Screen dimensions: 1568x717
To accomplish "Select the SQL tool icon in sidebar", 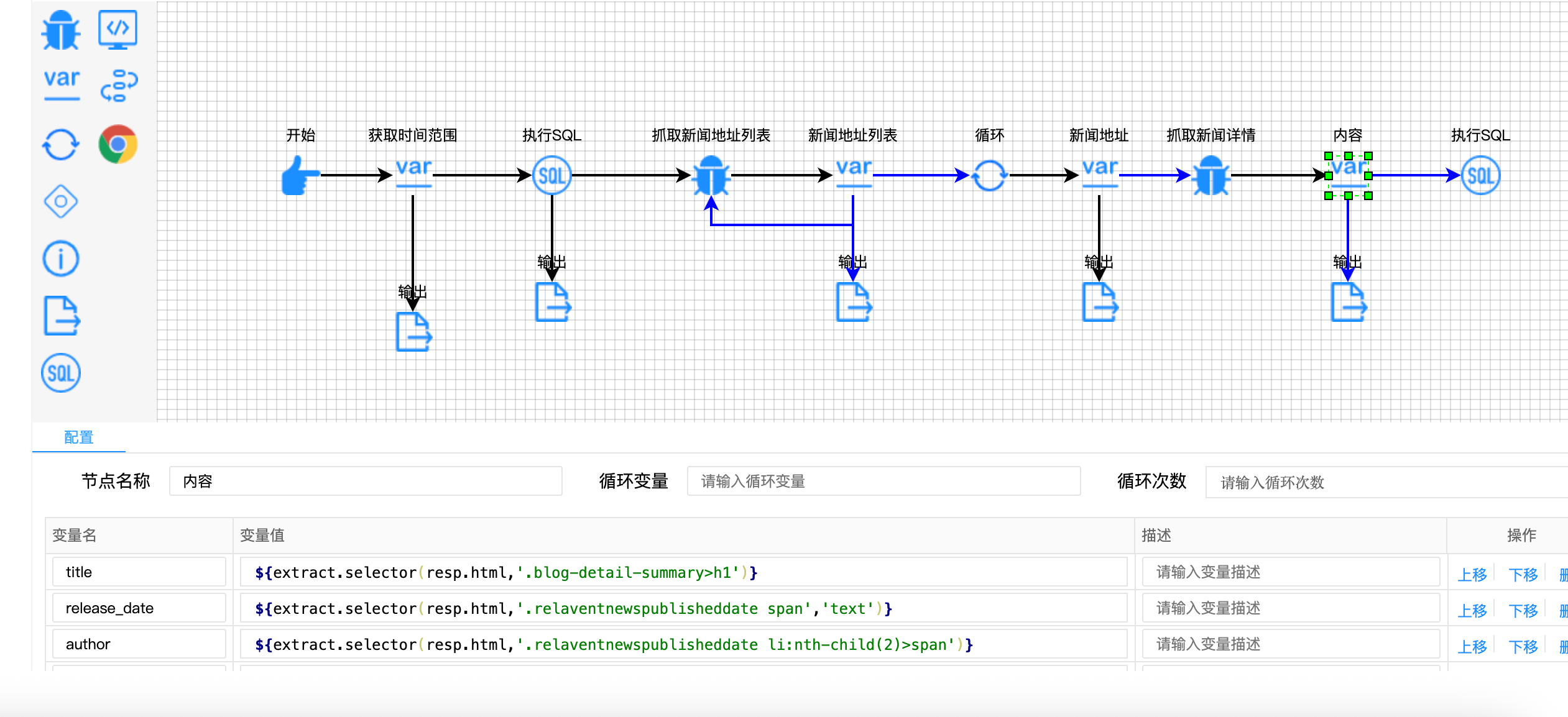I will tap(60, 373).
